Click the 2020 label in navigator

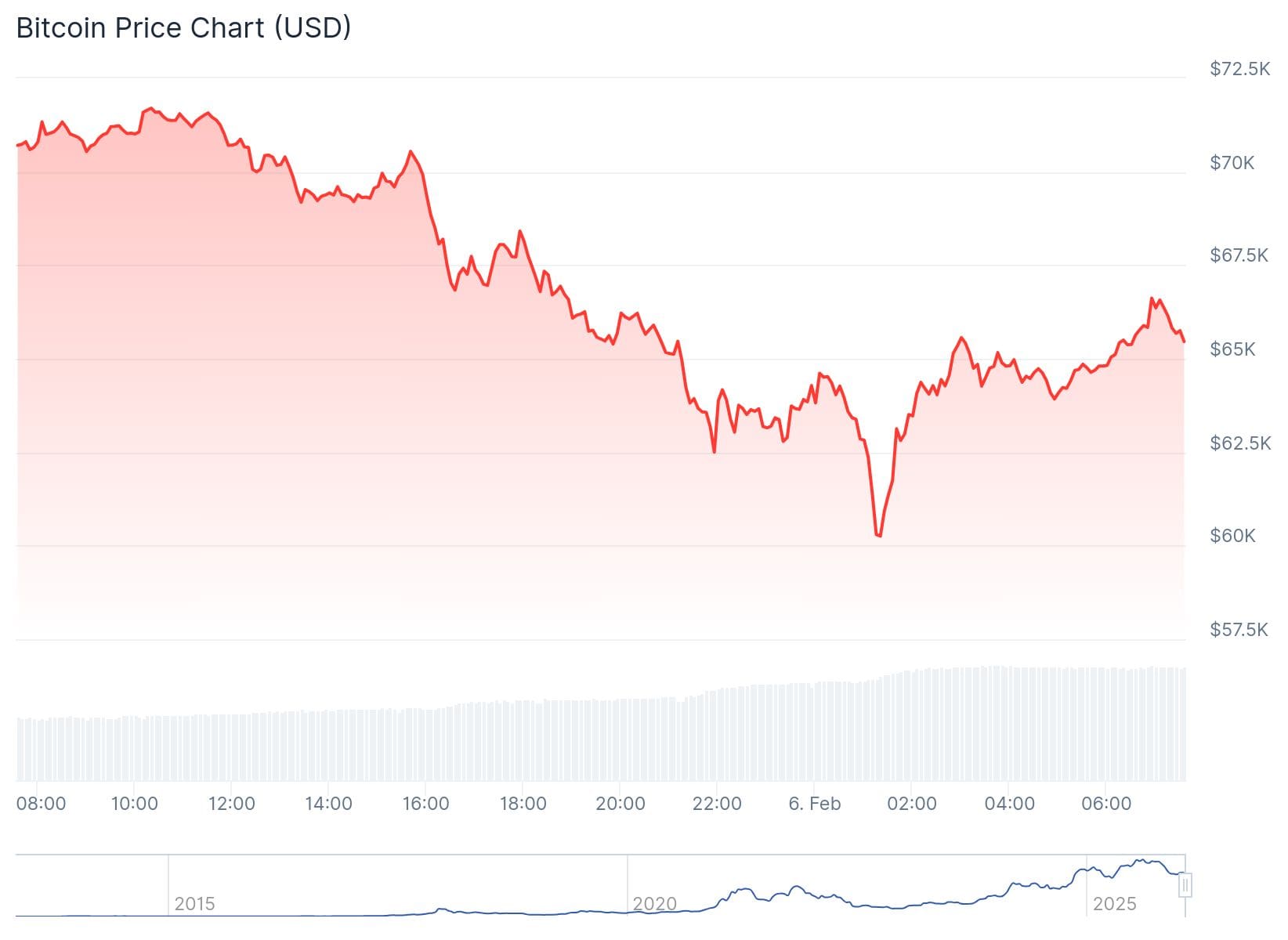pos(654,904)
